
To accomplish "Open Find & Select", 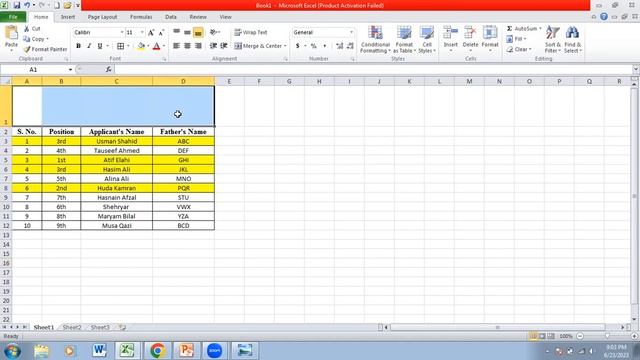I will pos(573,39).
